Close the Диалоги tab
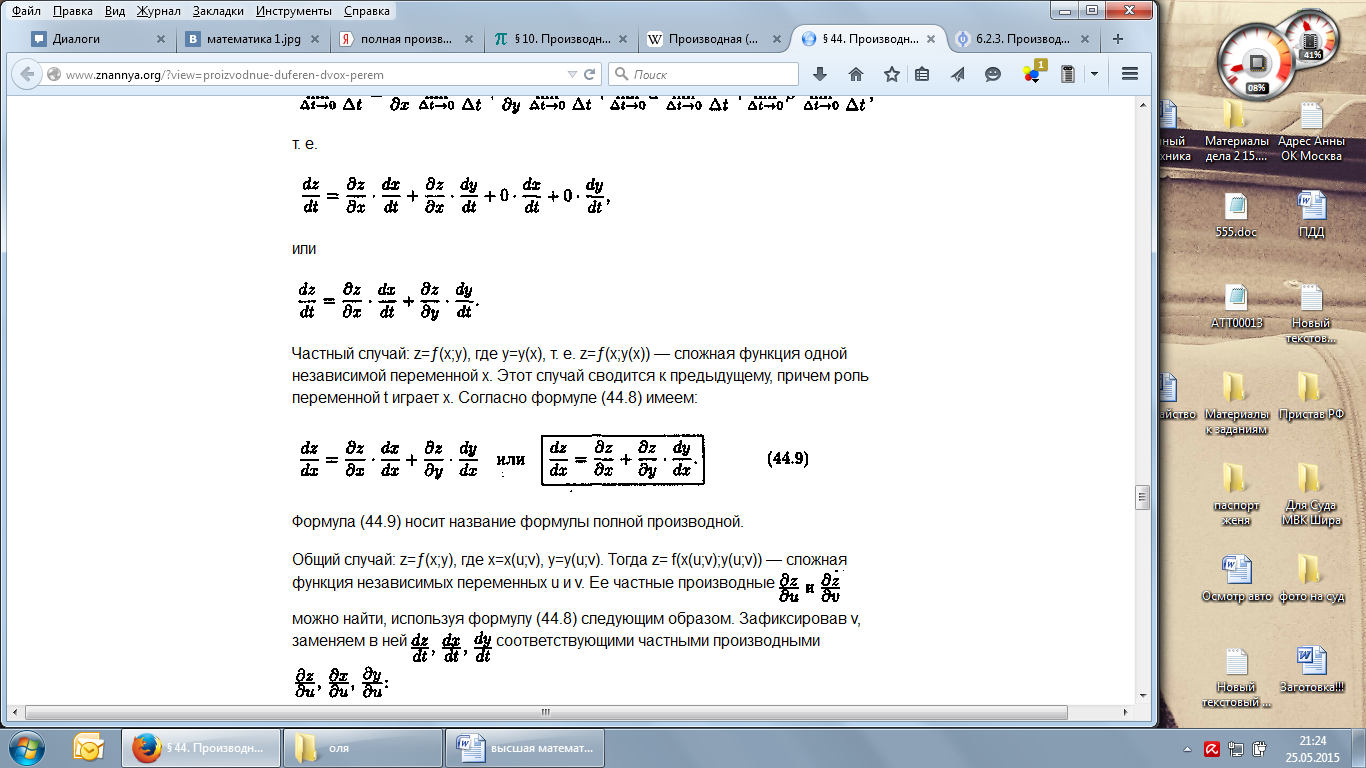The image size is (1366, 768). (161, 39)
